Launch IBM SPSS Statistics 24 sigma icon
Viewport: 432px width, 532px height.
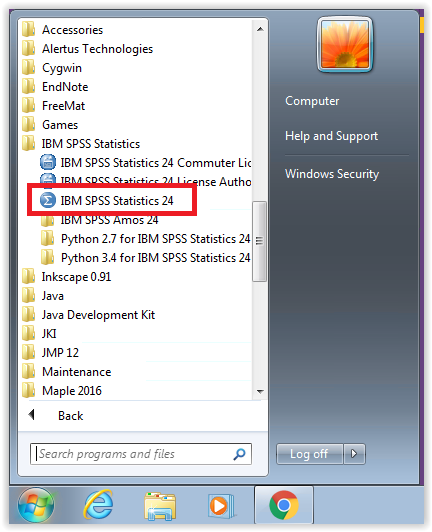(x=48, y=201)
